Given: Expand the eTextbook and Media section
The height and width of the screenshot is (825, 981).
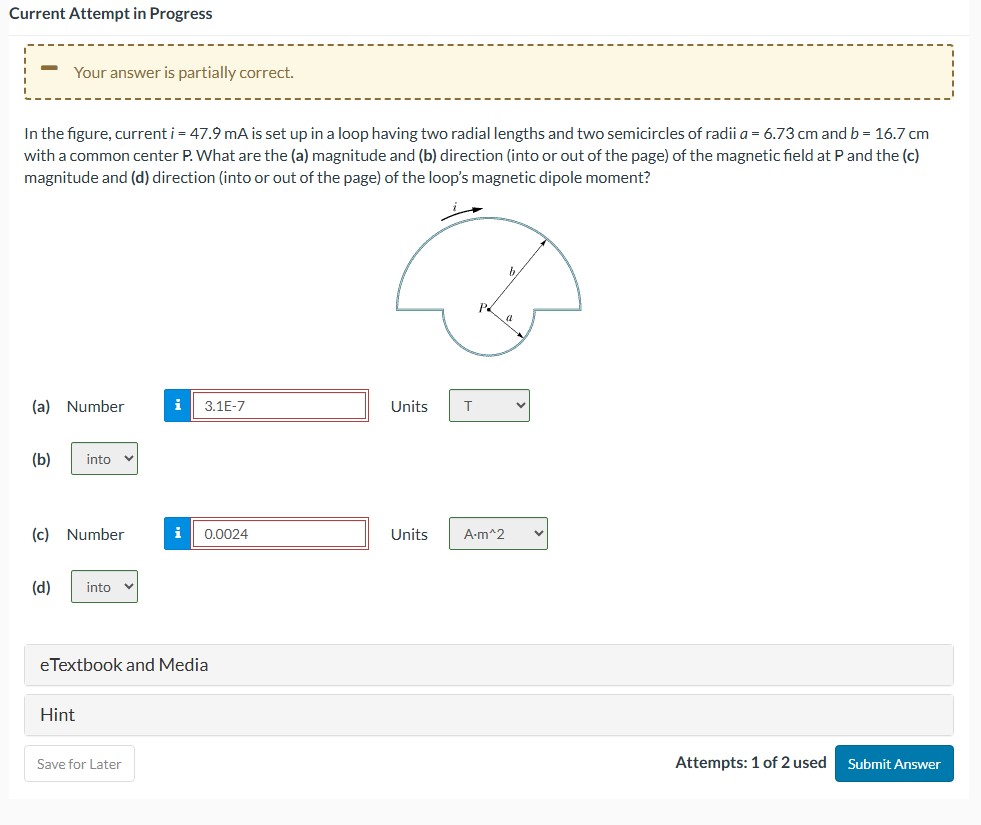Looking at the screenshot, I should click(x=124, y=664).
